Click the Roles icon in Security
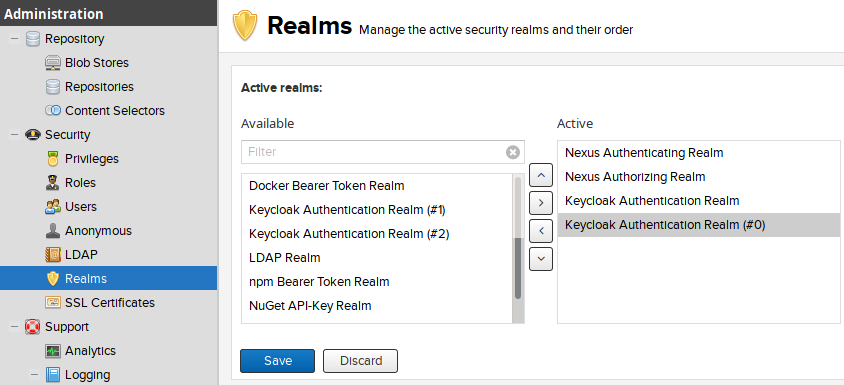The width and height of the screenshot is (844, 385). (52, 183)
